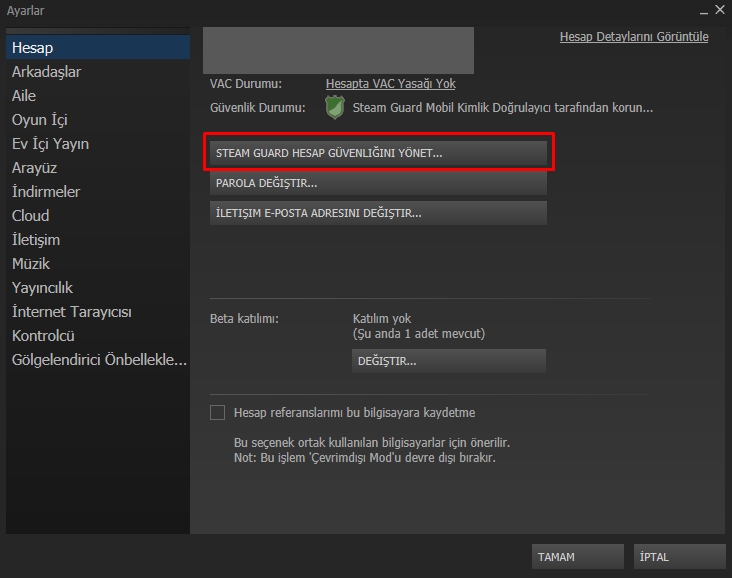Close the Ayarlar window
Screen dimensions: 732x578
coord(720,10)
